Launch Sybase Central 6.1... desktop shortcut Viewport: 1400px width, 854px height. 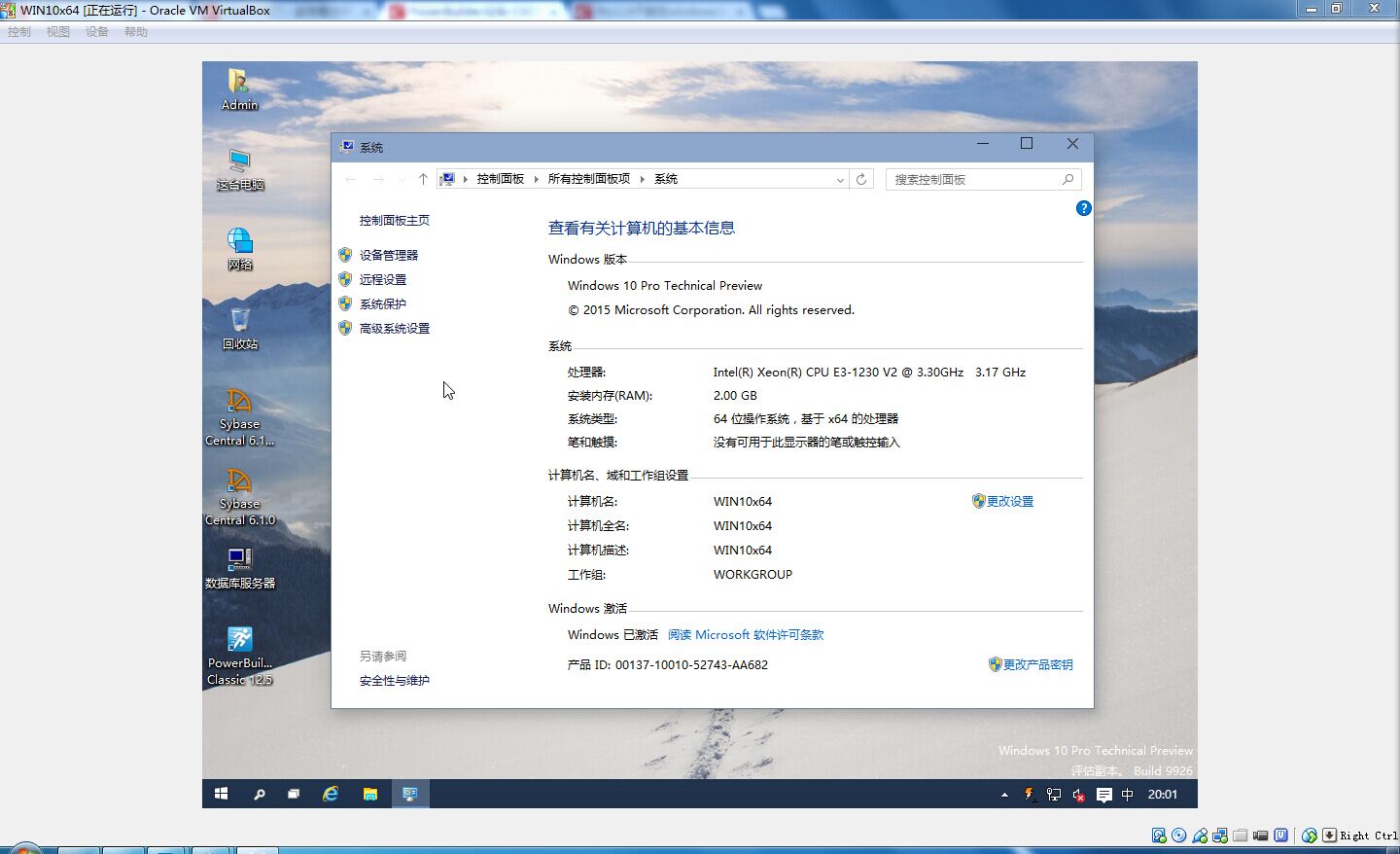239,417
